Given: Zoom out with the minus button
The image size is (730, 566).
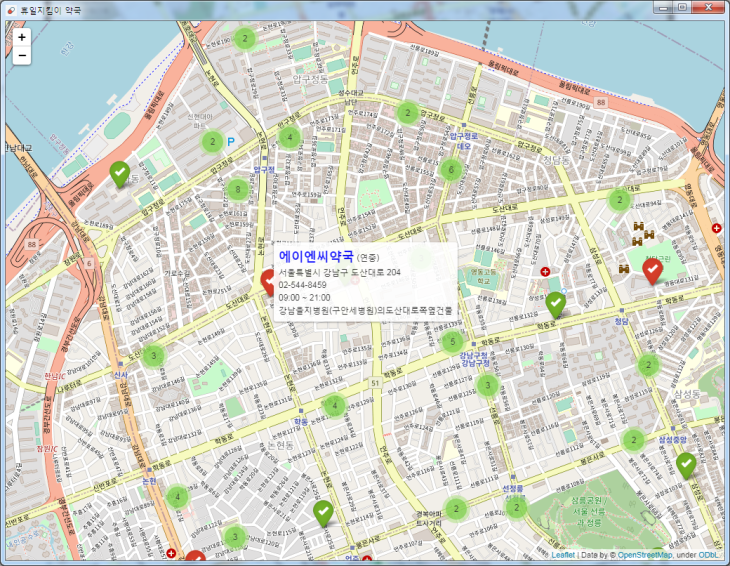Looking at the screenshot, I should click(x=22, y=55).
